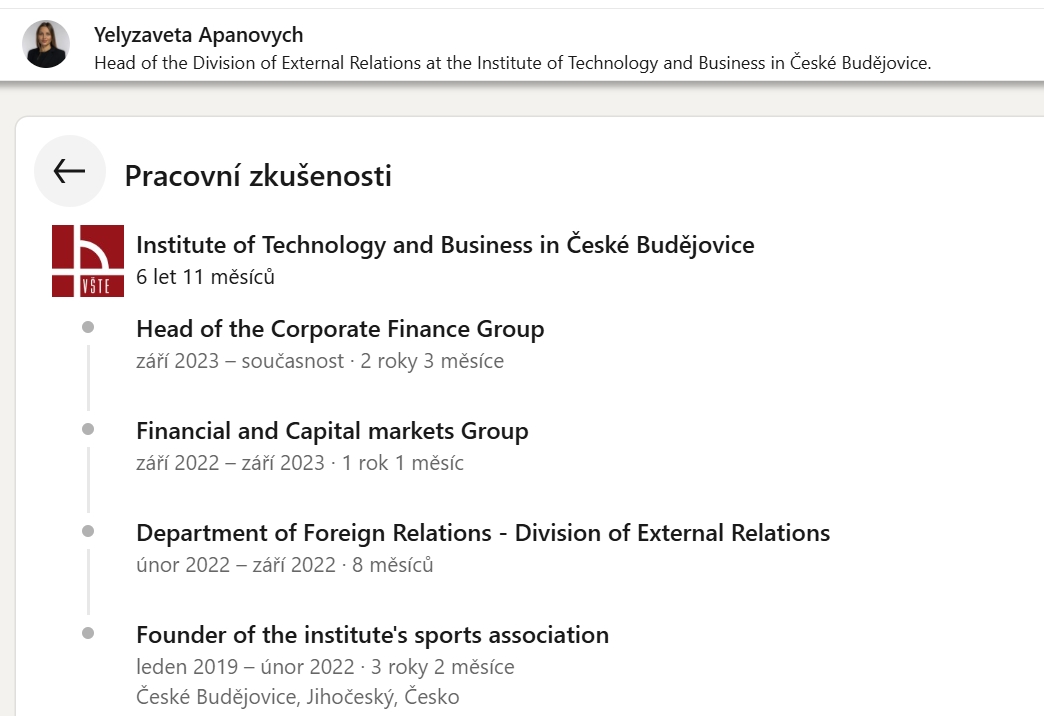Click the "6 let 11 měsíců" duration text
1044x716 pixels.
coord(205,277)
